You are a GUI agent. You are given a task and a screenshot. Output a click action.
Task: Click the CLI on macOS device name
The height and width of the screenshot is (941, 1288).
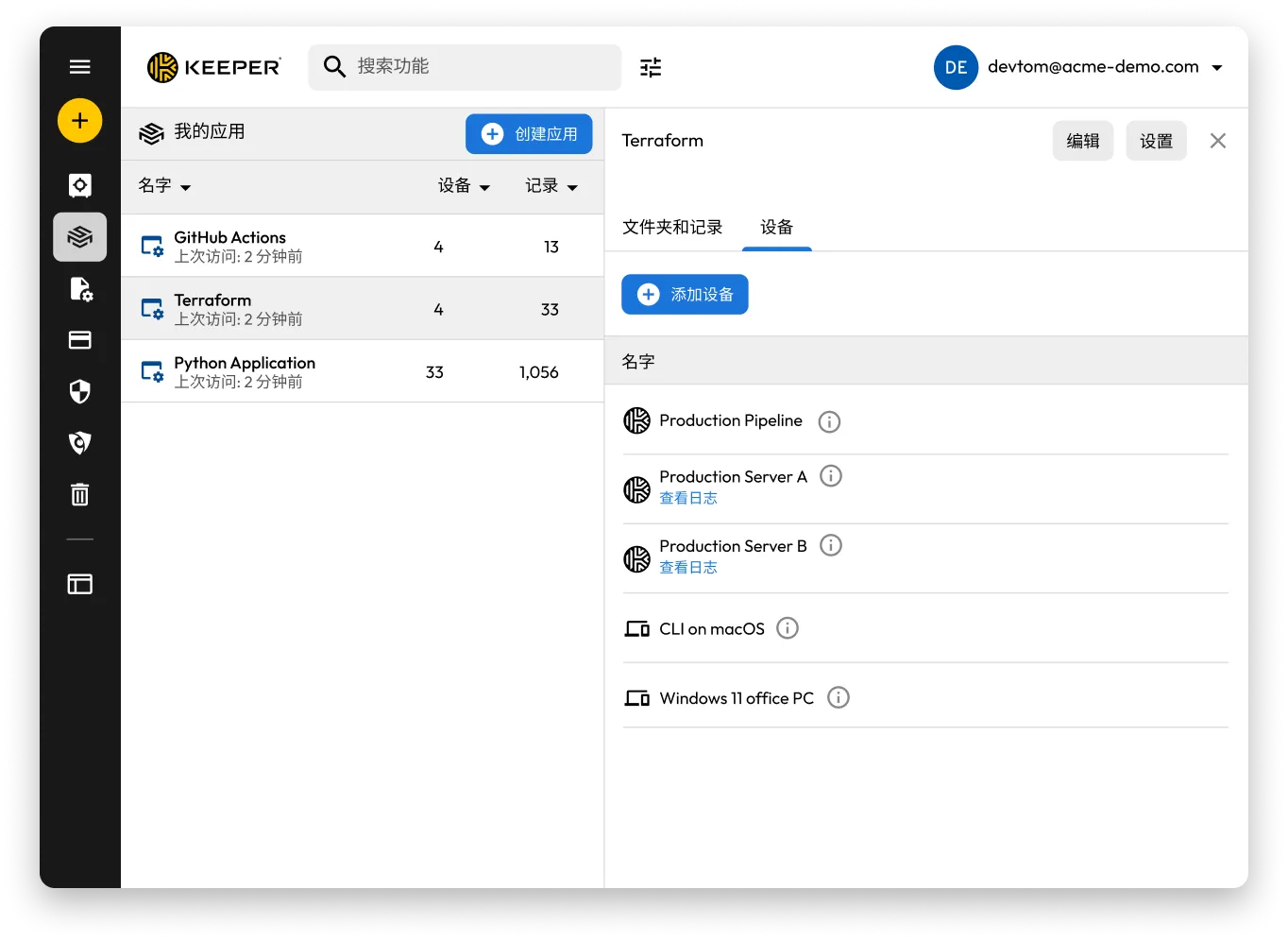pos(712,629)
